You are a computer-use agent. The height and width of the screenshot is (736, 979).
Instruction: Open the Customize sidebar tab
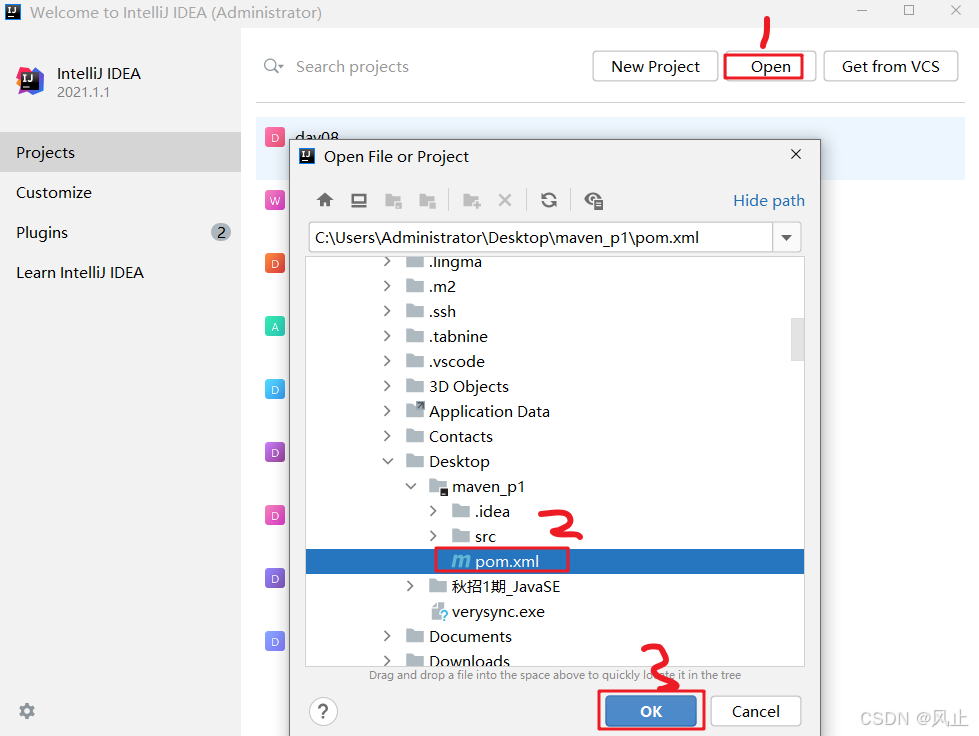(121, 192)
